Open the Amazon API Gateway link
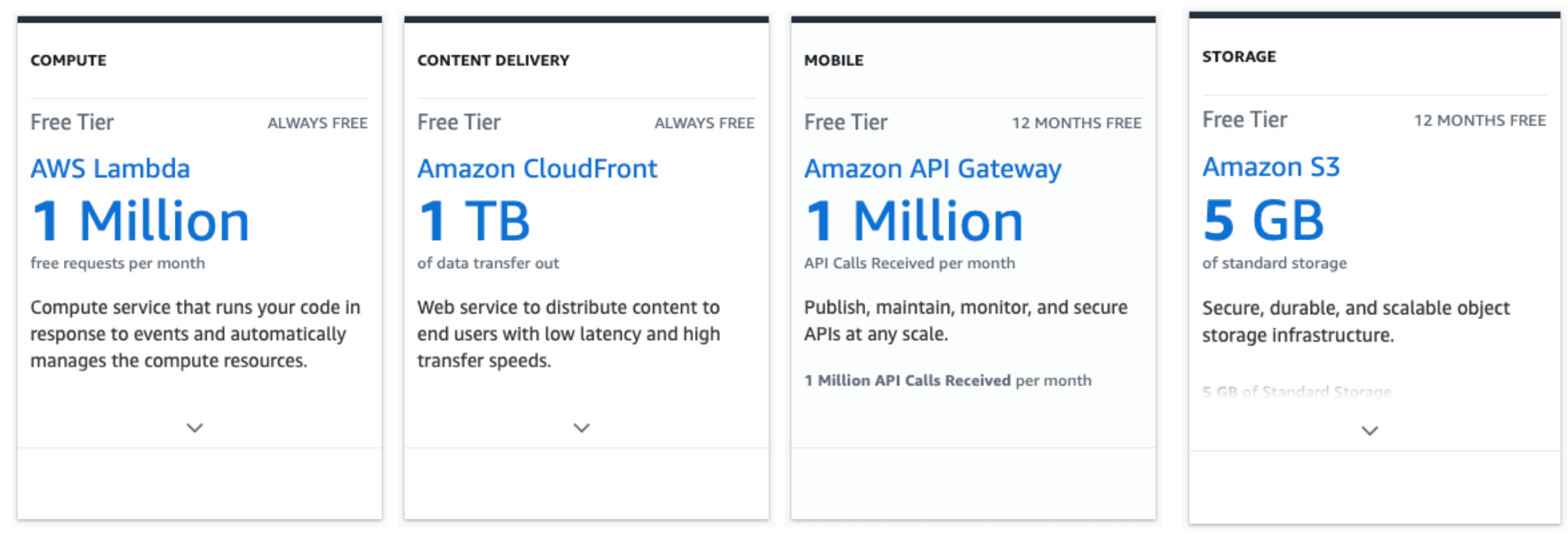 (x=933, y=168)
